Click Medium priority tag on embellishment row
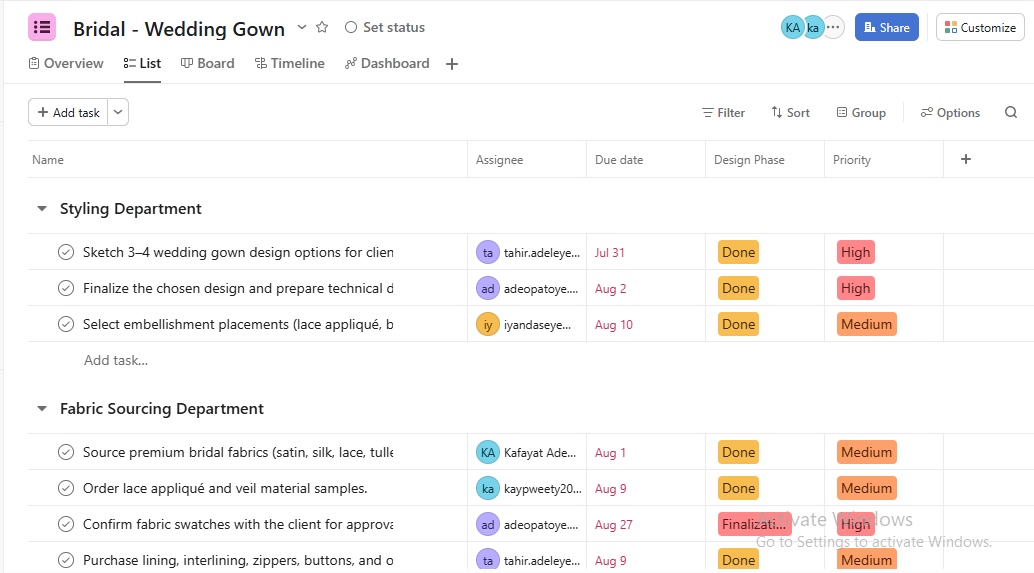The width and height of the screenshot is (1034, 573). pos(867,324)
